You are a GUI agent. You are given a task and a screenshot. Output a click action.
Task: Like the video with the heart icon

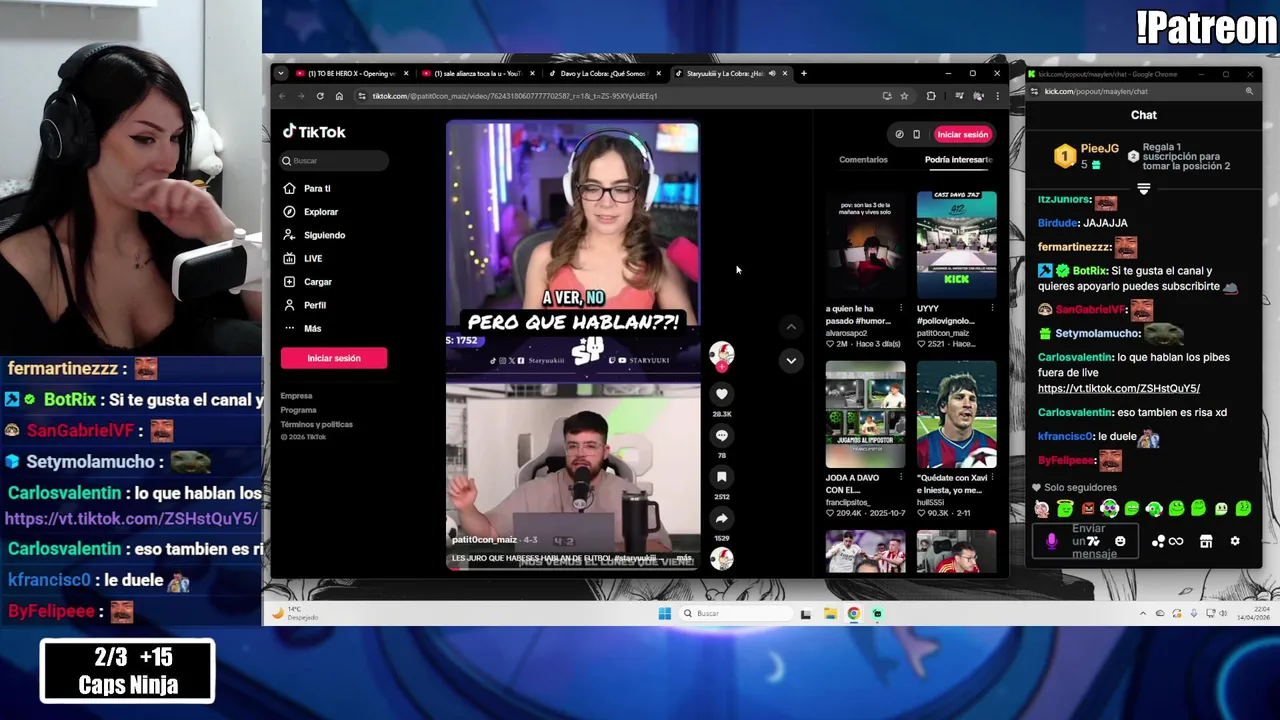click(721, 394)
